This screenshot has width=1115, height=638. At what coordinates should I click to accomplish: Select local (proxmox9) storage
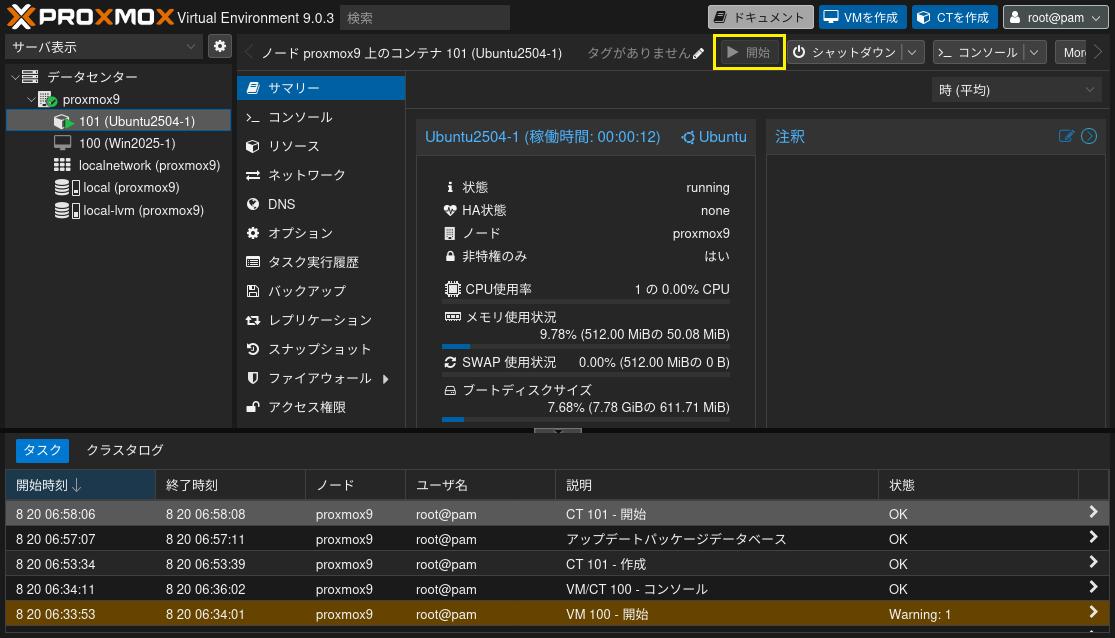[119, 187]
